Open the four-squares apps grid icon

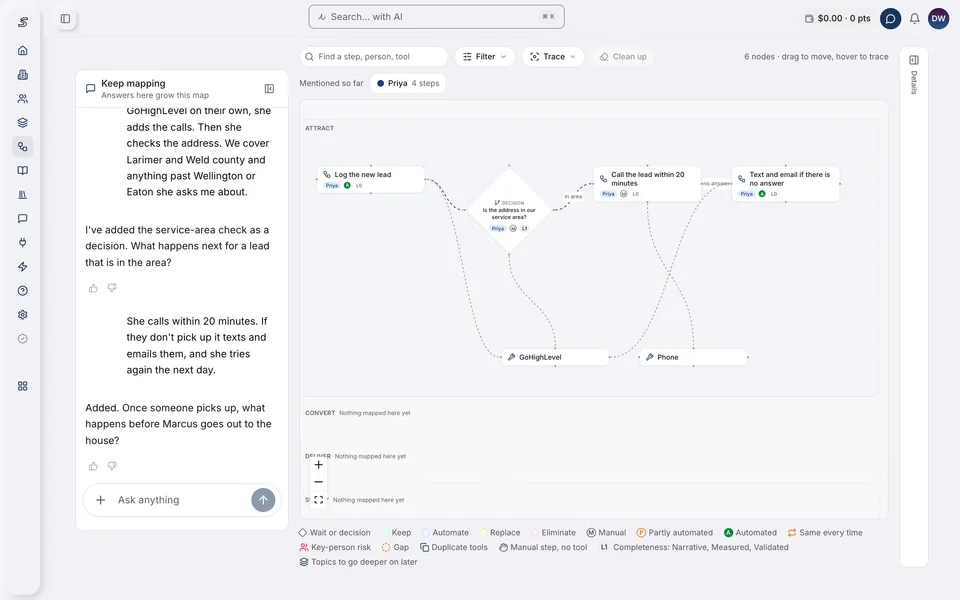23,386
